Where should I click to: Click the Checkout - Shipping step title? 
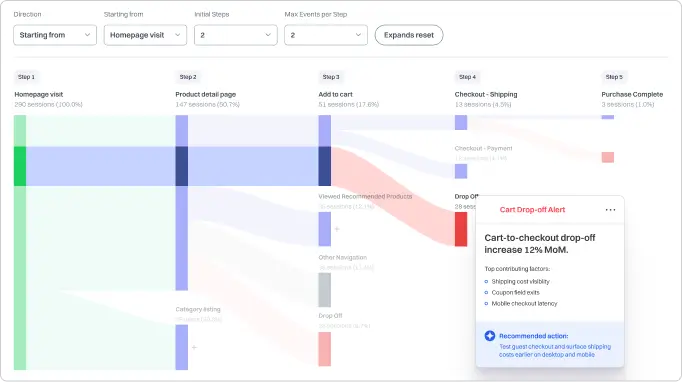tap(486, 94)
